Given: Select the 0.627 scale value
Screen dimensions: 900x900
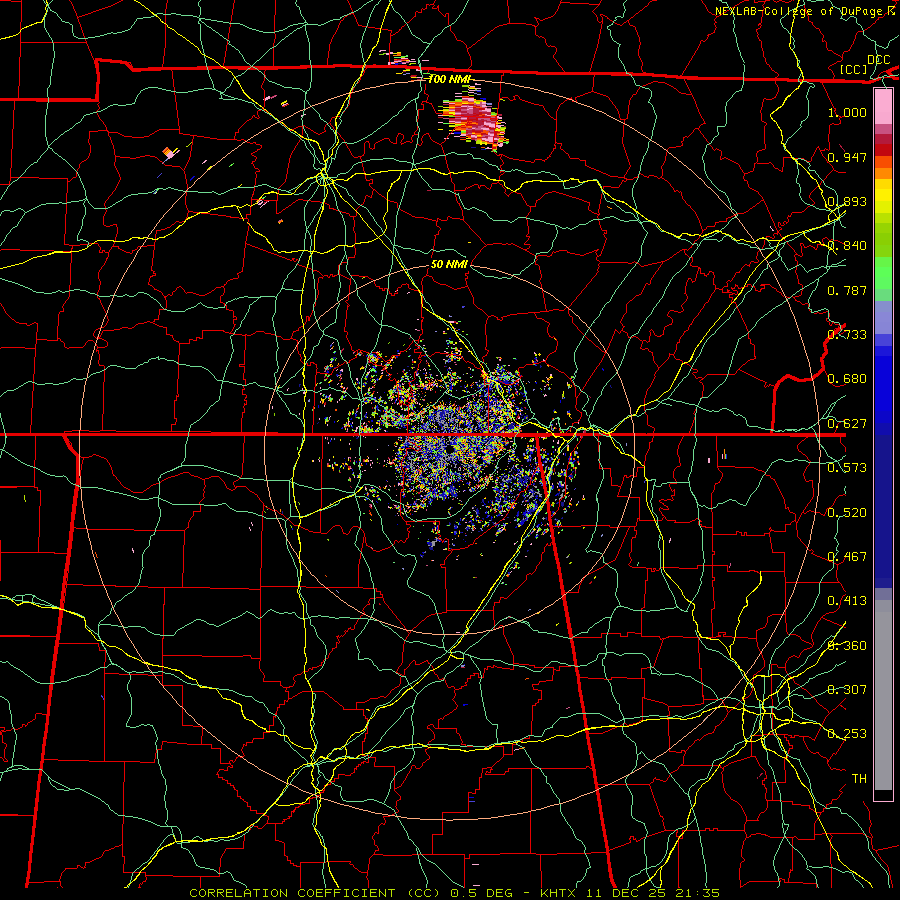Looking at the screenshot, I should click(x=847, y=424).
